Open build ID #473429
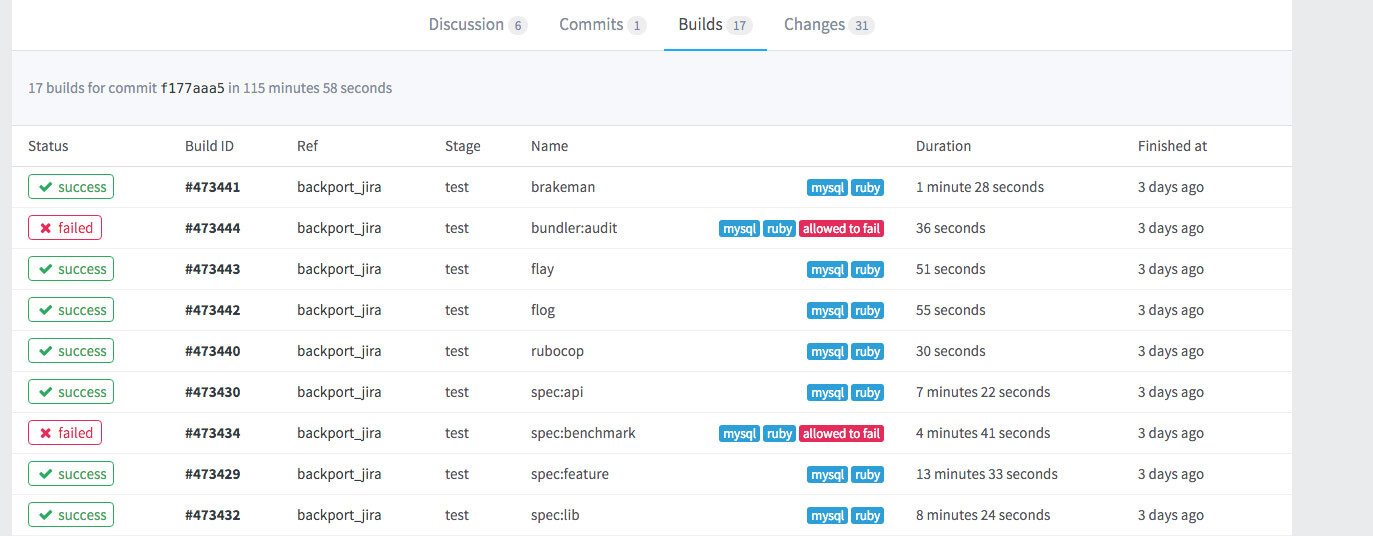1373x536 pixels. coord(212,474)
